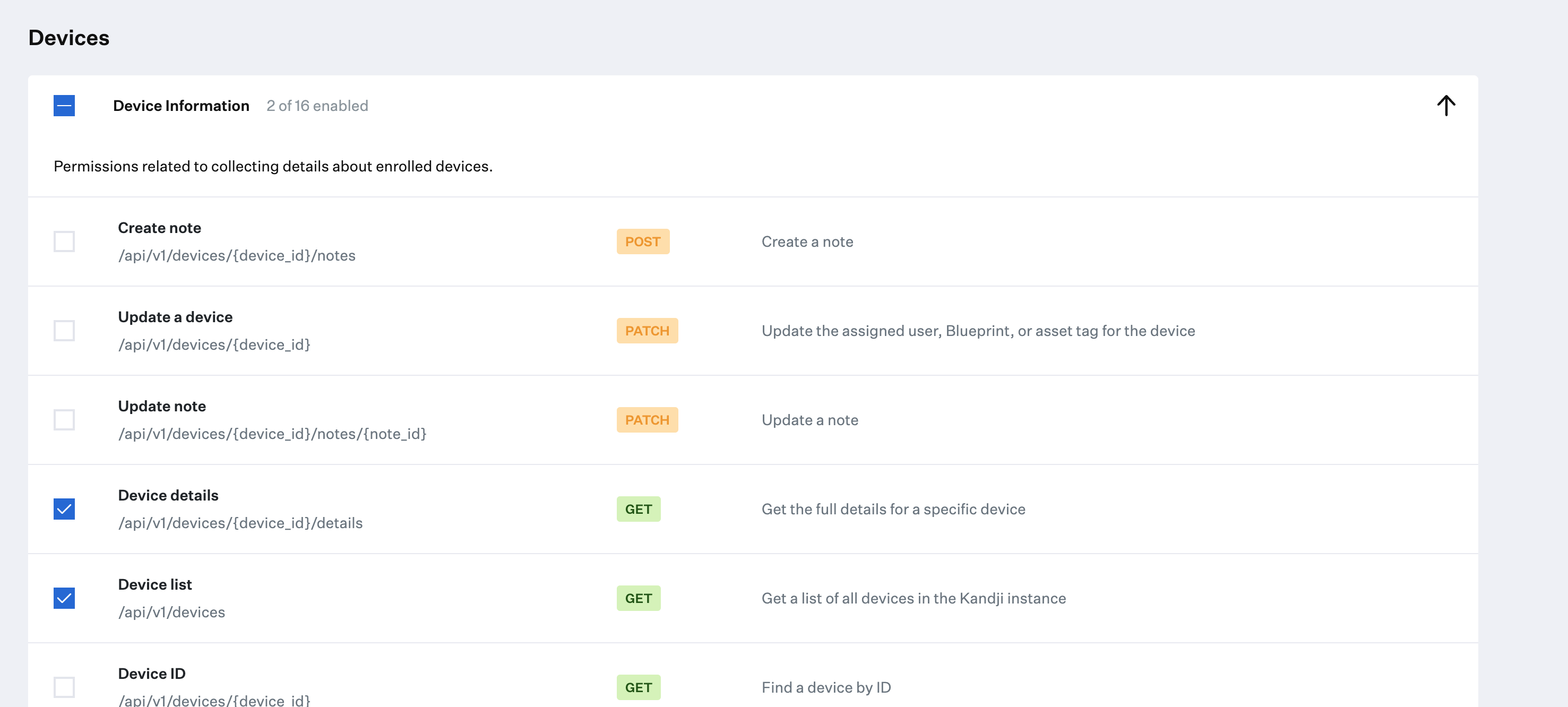The height and width of the screenshot is (707, 1568).
Task: Click the /api/v1/devices/{device_id}/notes/{note_id} path
Action: (273, 434)
